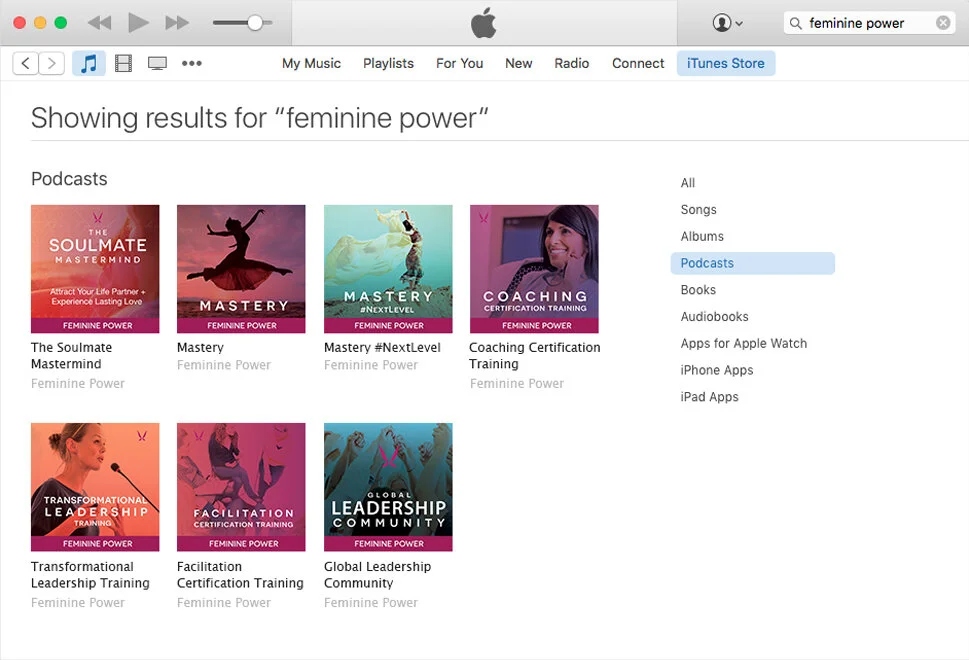Click Feminine Power author under Global Leadership Community
969x660 pixels.
click(371, 603)
